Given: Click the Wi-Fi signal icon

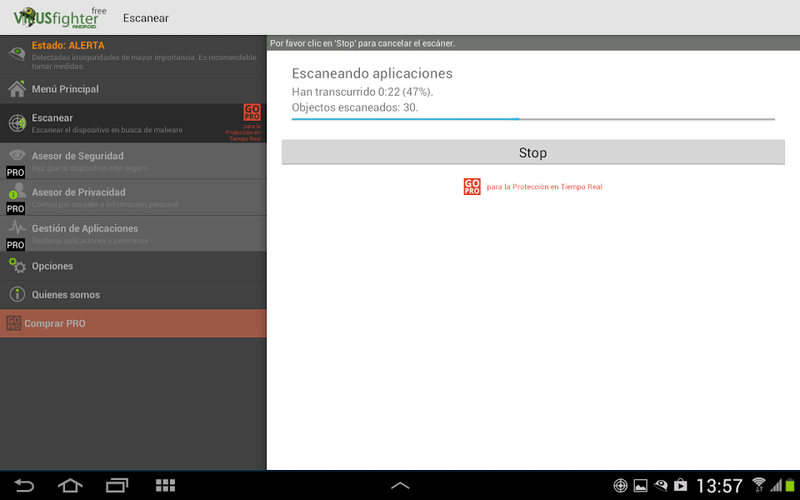Looking at the screenshot, I should [x=759, y=485].
